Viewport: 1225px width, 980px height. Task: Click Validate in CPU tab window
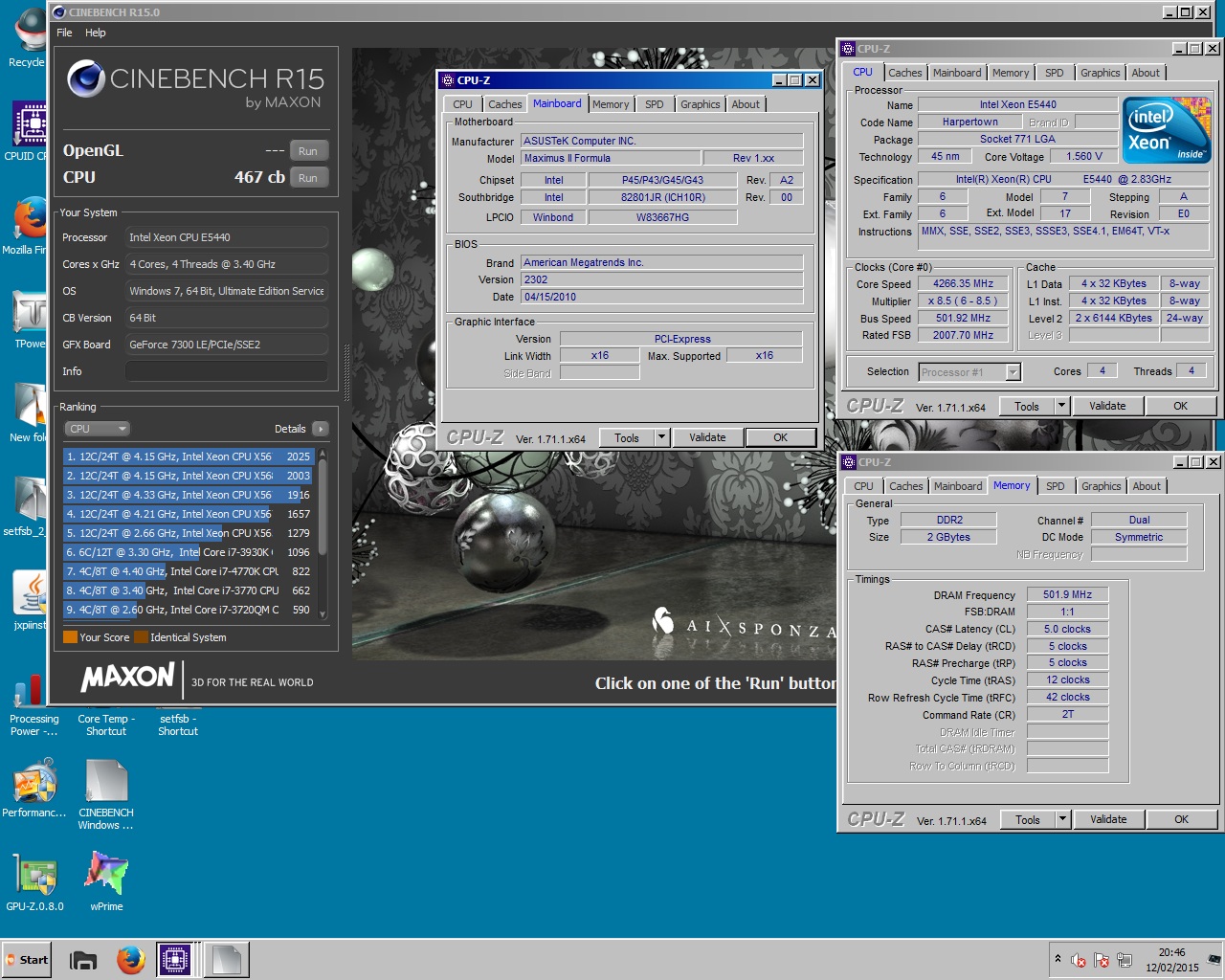(x=1107, y=406)
